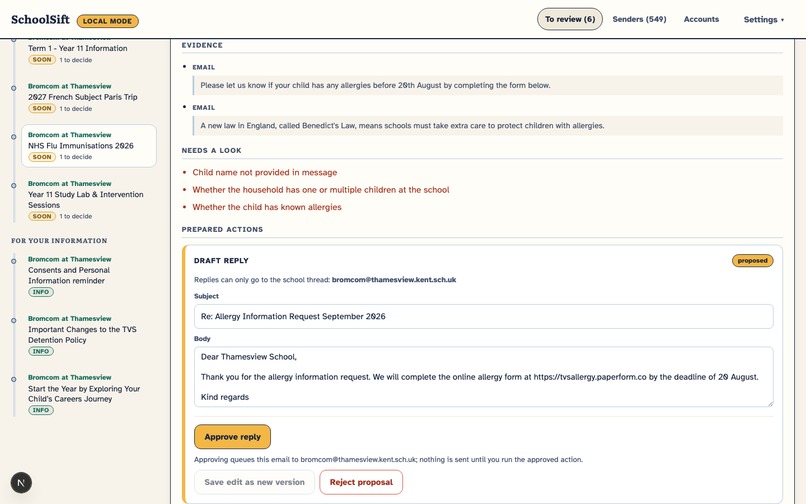Open the round N icon button
This screenshot has width=806, height=504.
tap(21, 482)
